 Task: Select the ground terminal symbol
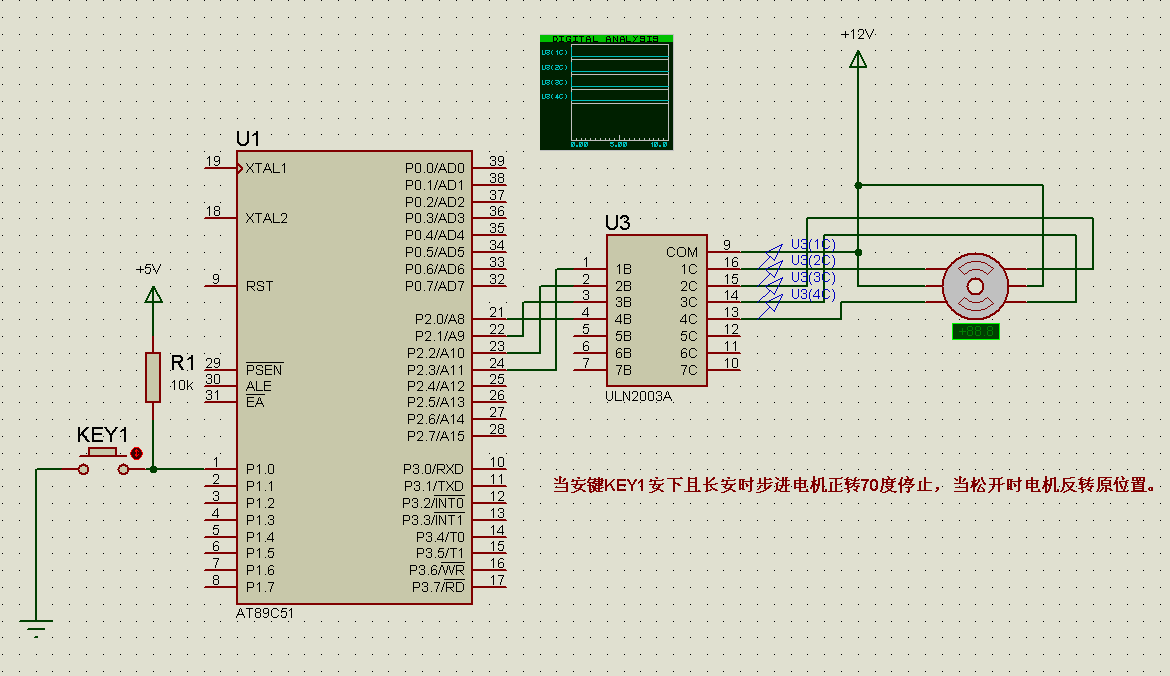(36, 628)
